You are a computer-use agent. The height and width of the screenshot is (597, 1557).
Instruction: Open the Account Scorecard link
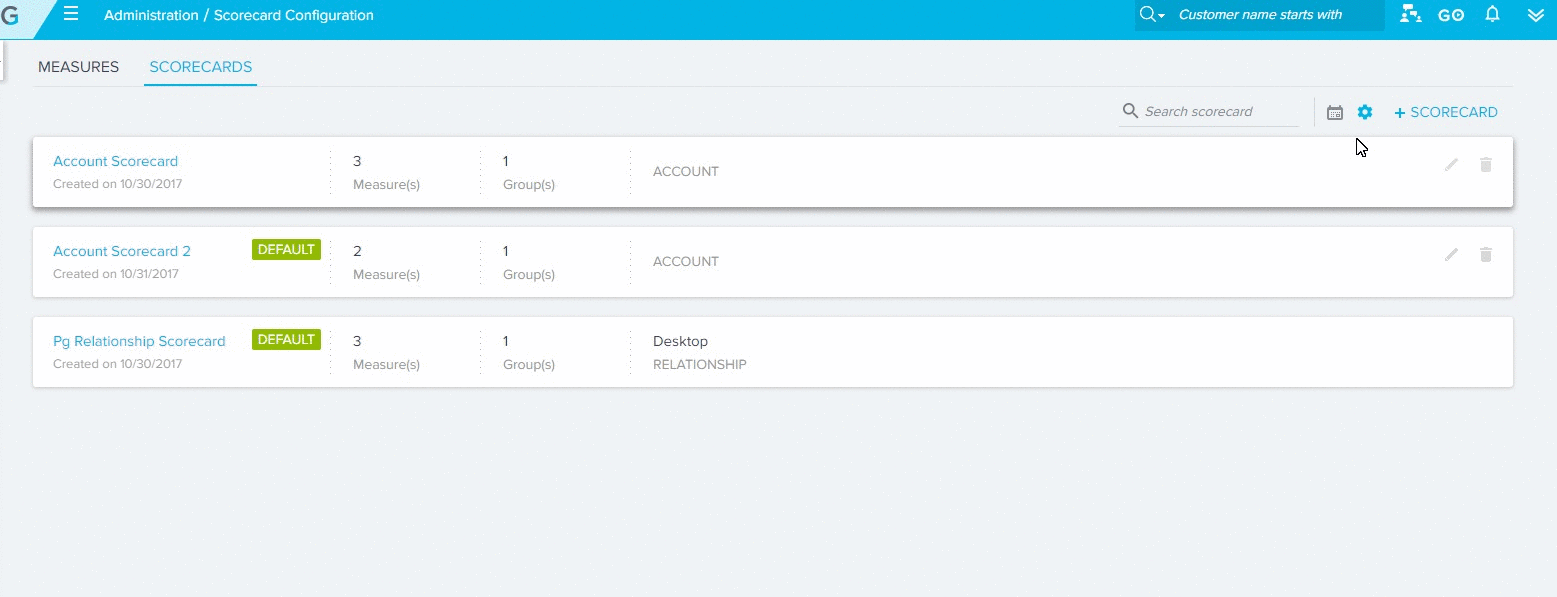tap(115, 161)
